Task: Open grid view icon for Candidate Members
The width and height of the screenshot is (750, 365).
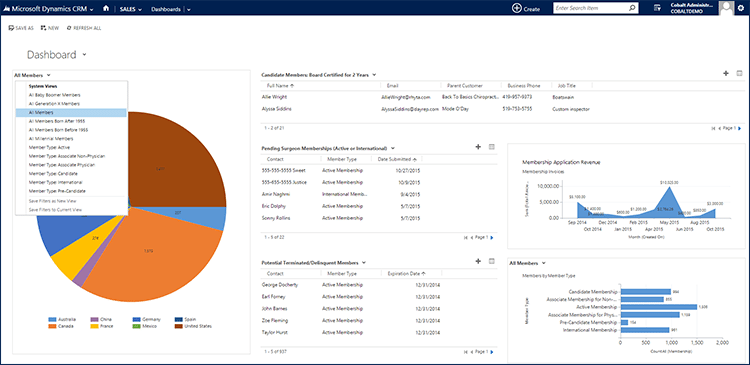Action: coord(739,73)
